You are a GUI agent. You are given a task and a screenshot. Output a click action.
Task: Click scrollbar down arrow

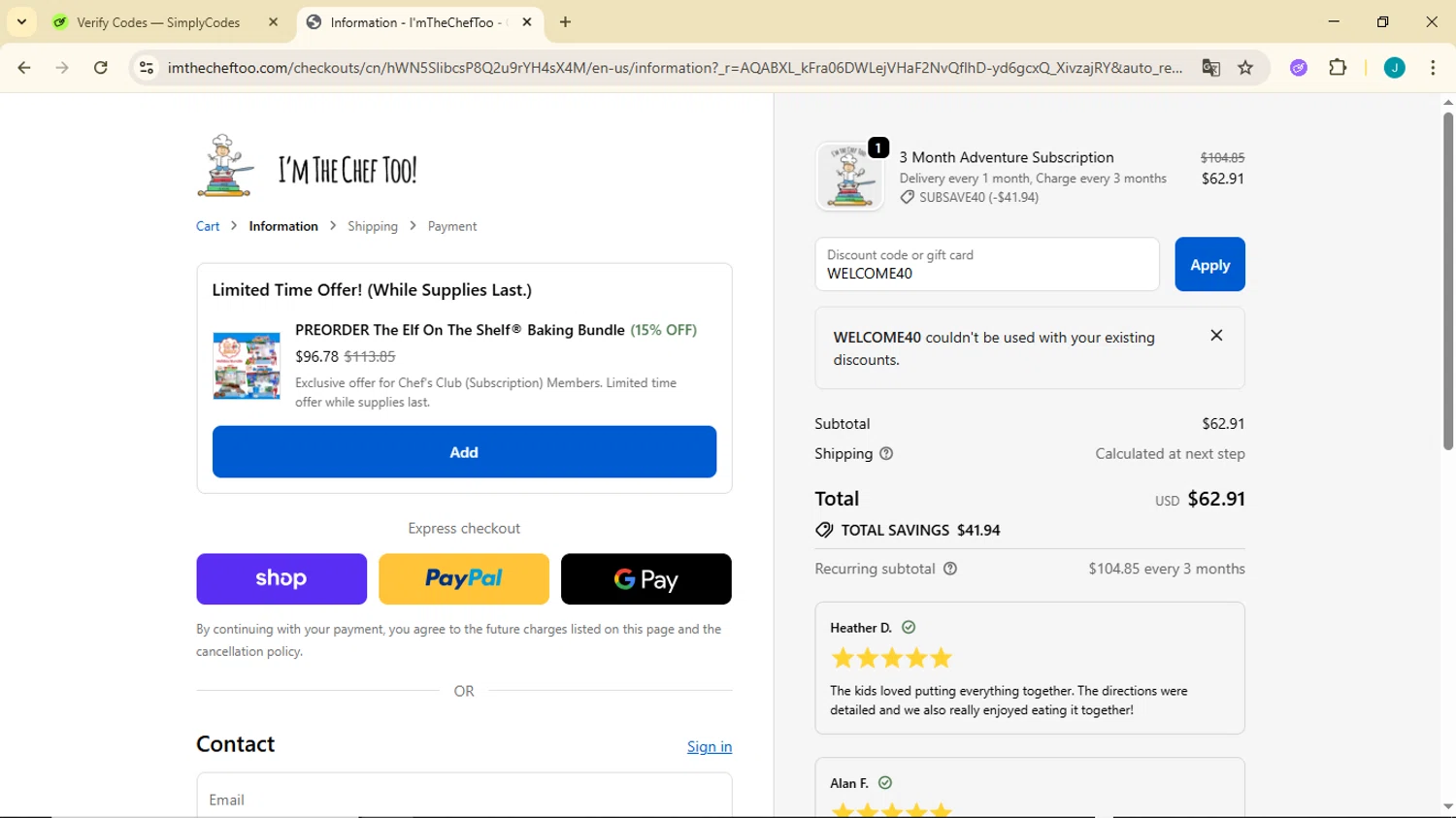pos(1448,806)
